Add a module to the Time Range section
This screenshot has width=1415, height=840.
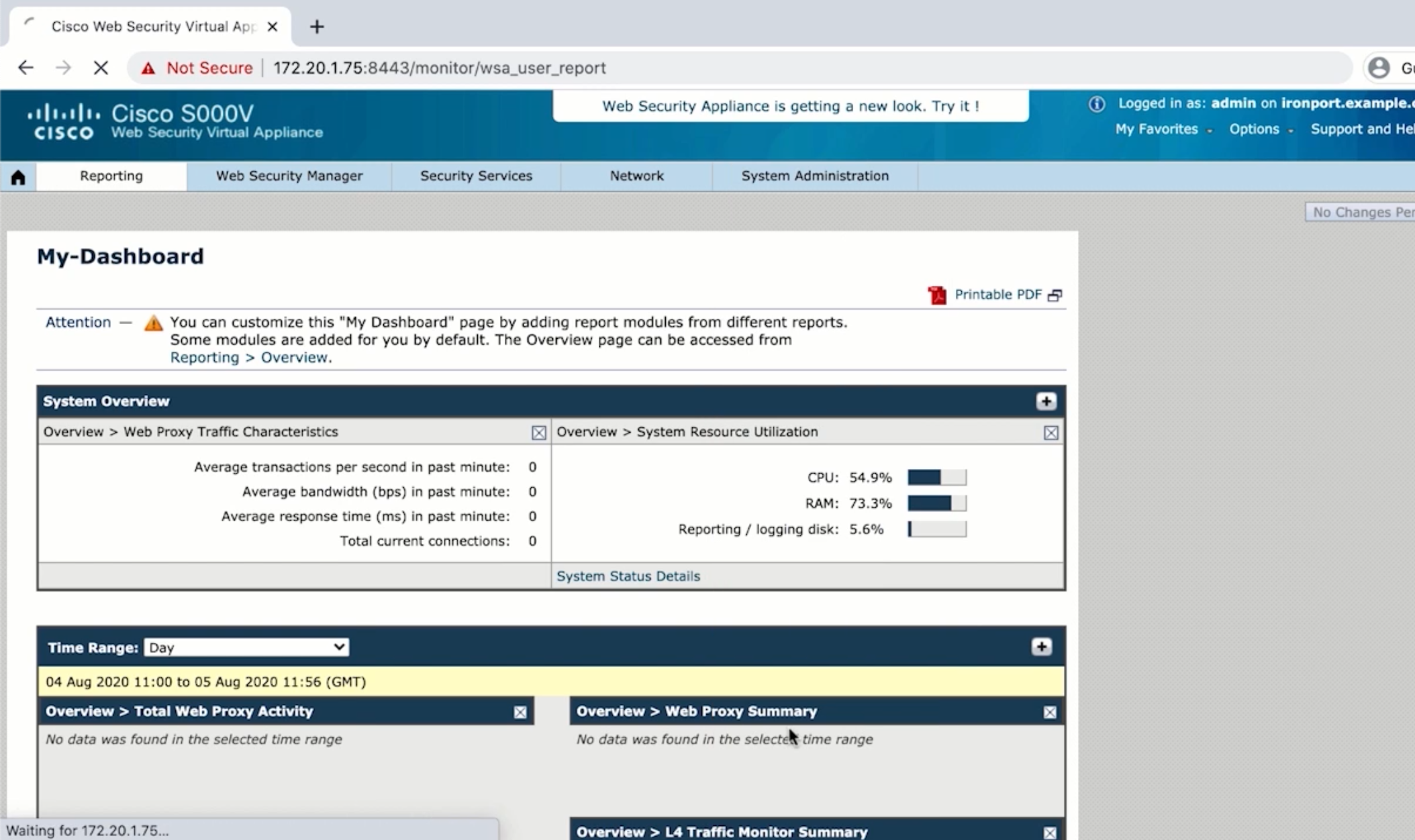pyautogui.click(x=1041, y=647)
